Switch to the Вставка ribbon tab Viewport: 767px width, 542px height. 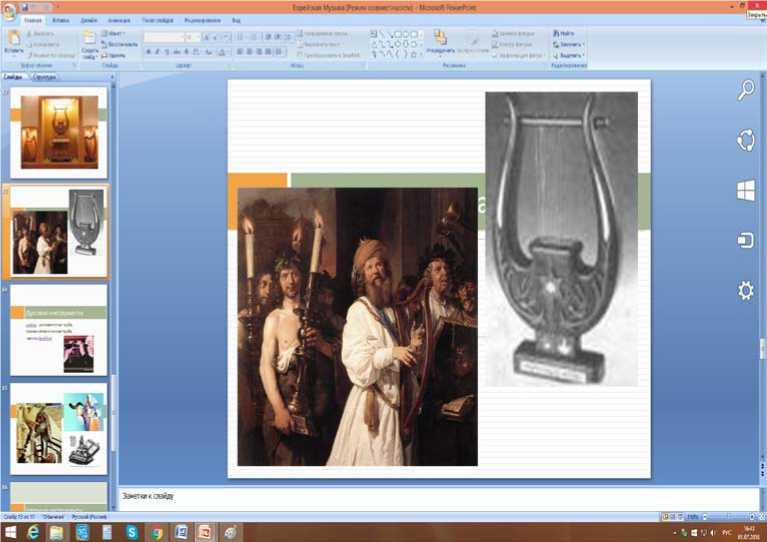(x=59, y=20)
